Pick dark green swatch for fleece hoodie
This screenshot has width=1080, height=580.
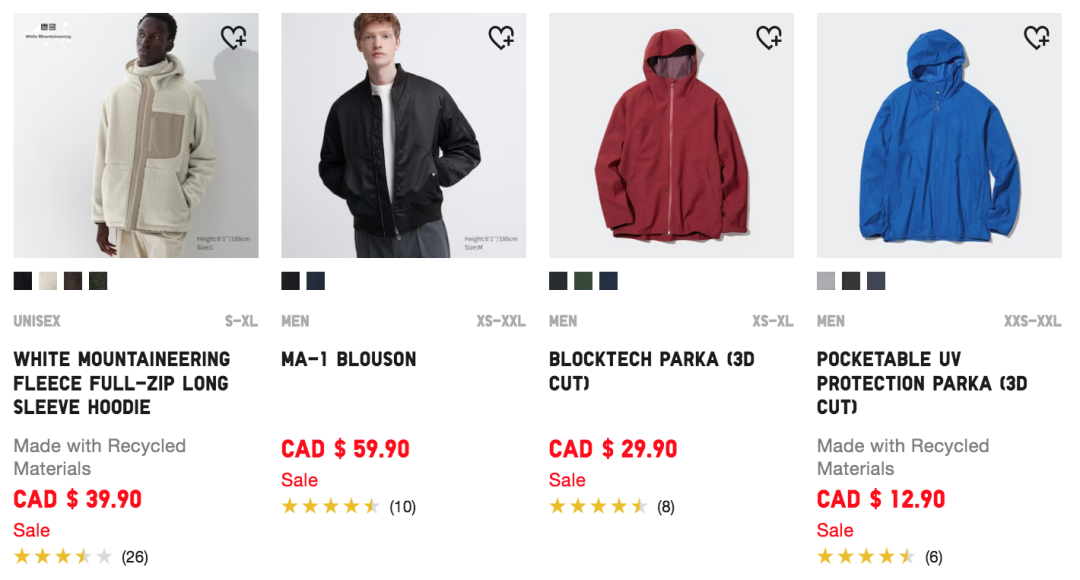[x=98, y=281]
